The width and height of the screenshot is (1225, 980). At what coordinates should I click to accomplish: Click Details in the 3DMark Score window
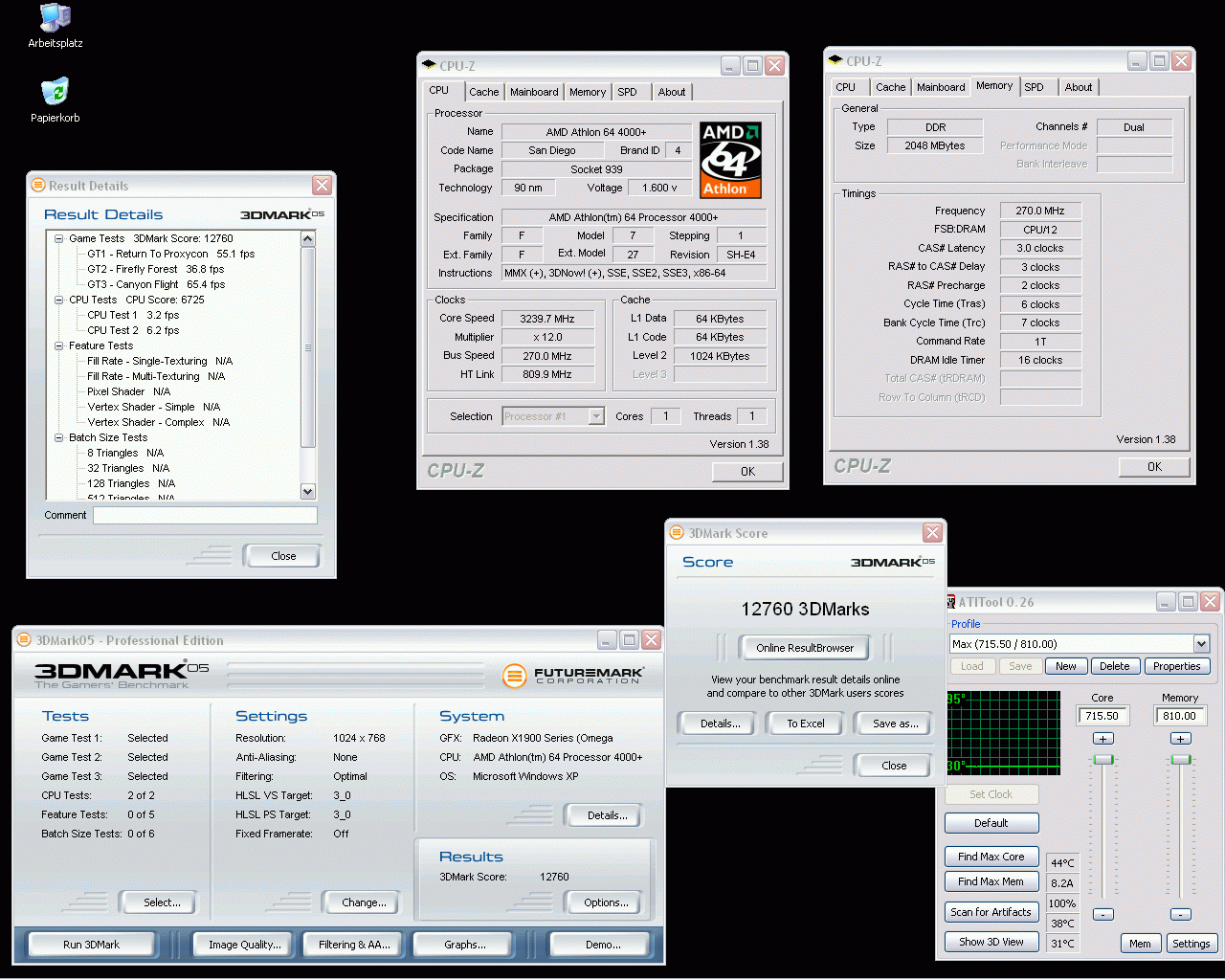(720, 724)
